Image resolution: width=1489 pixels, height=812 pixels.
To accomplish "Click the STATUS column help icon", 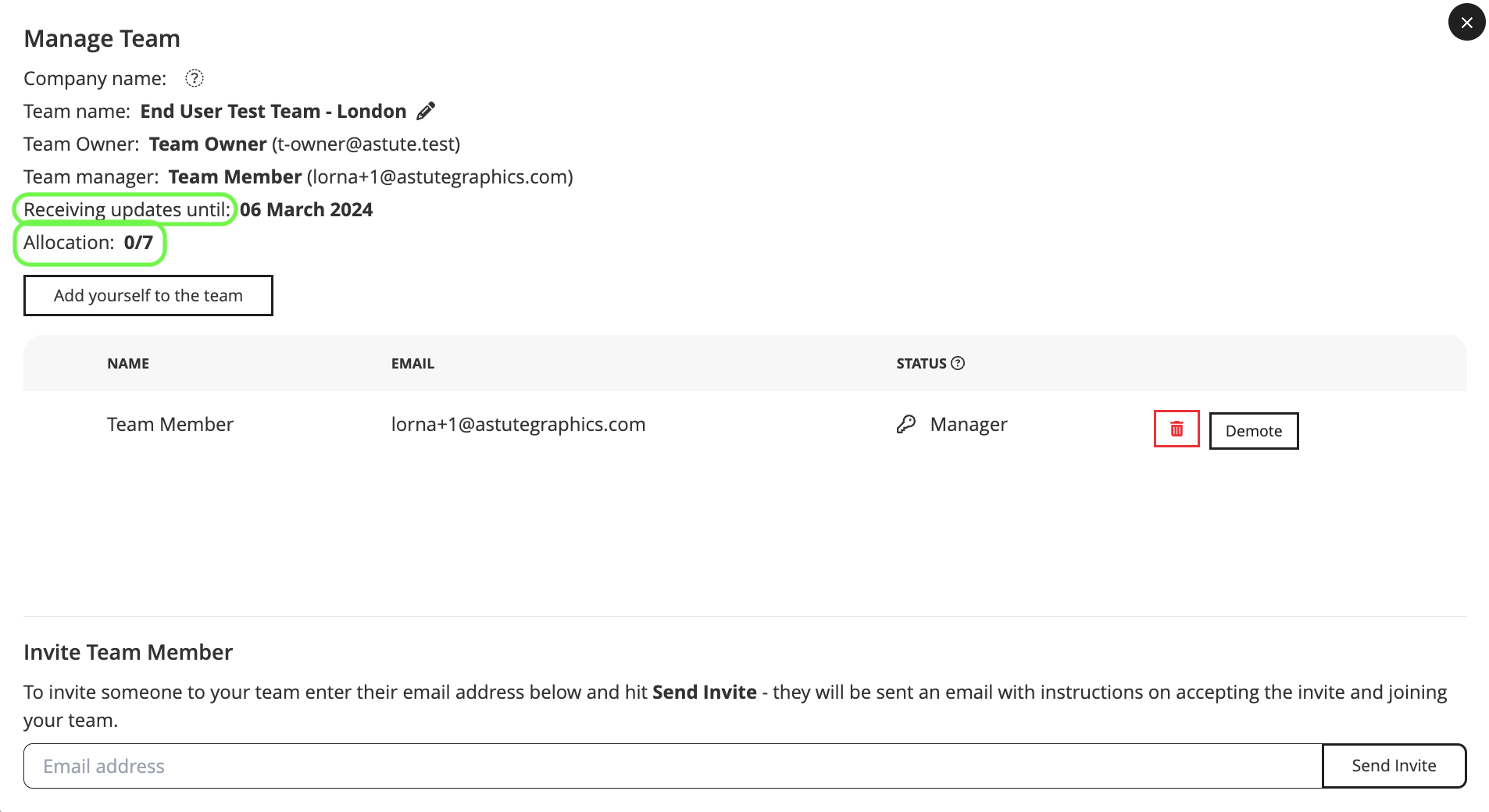I will pos(958,363).
